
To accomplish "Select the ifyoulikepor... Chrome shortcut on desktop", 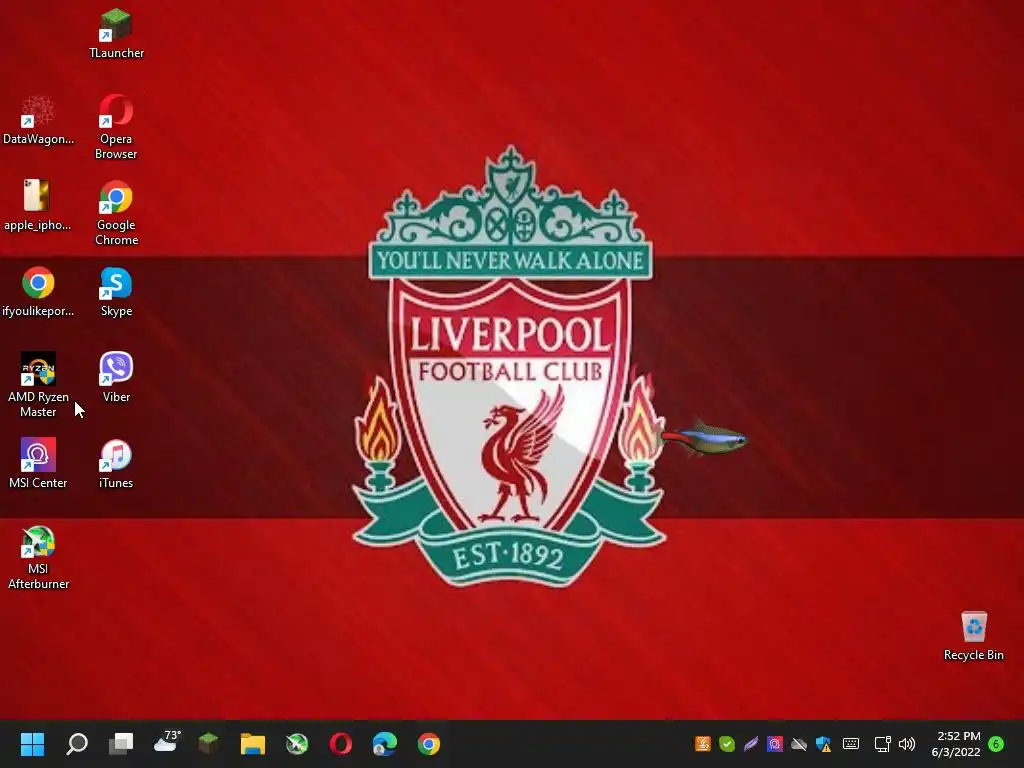I will click(38, 292).
